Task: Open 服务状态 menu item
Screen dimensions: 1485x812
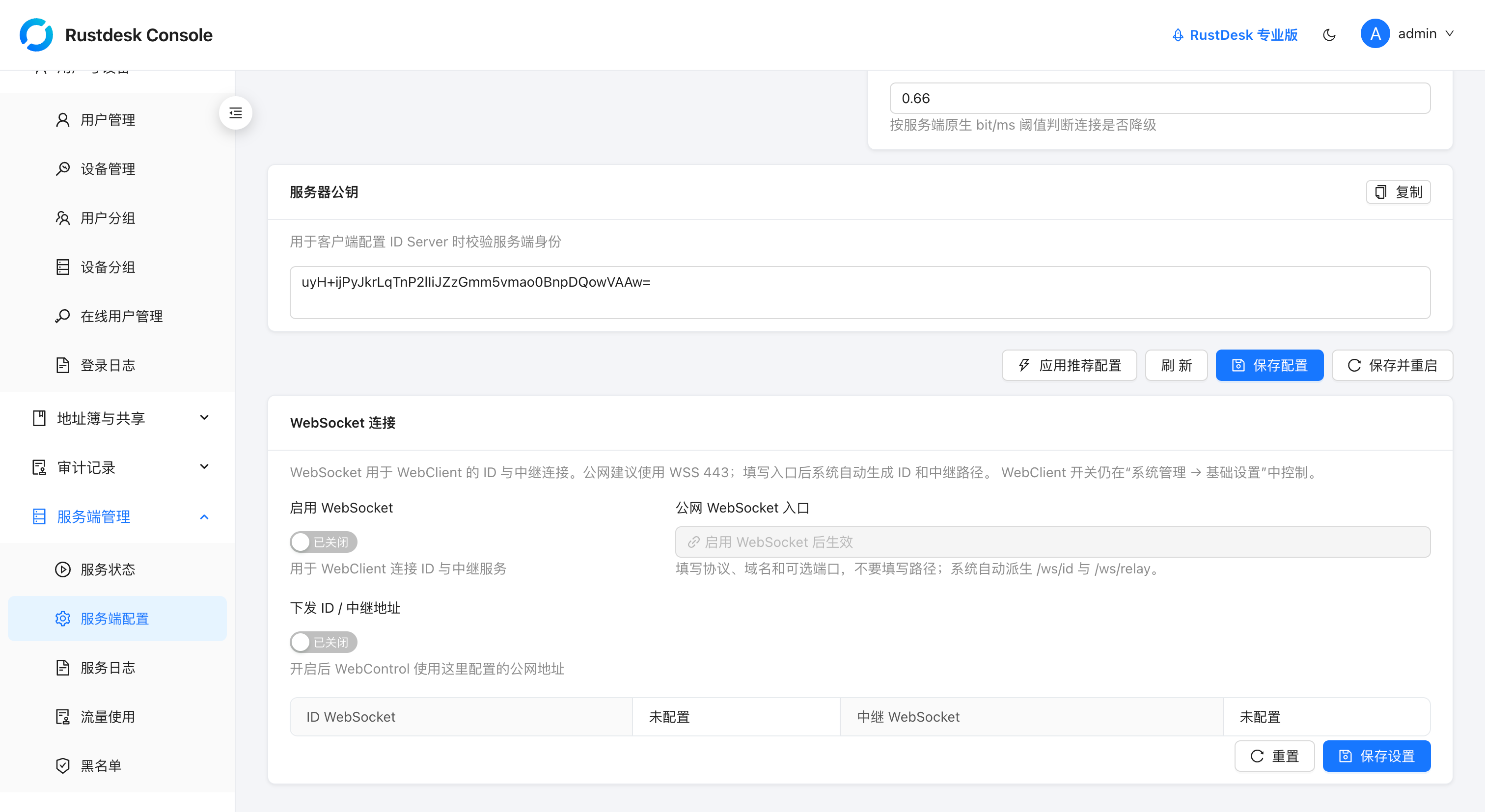Action: point(117,569)
